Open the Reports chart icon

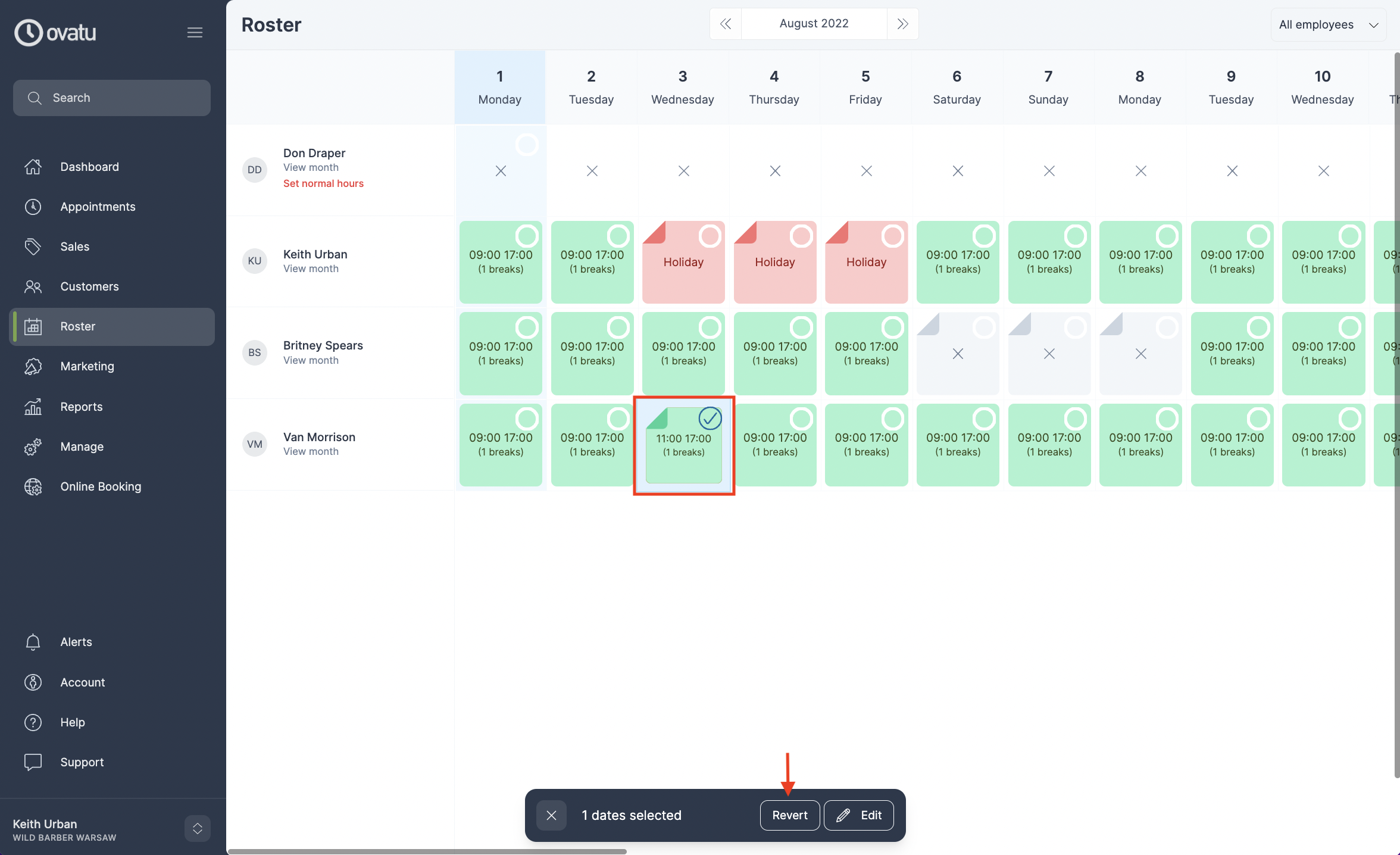(33, 407)
